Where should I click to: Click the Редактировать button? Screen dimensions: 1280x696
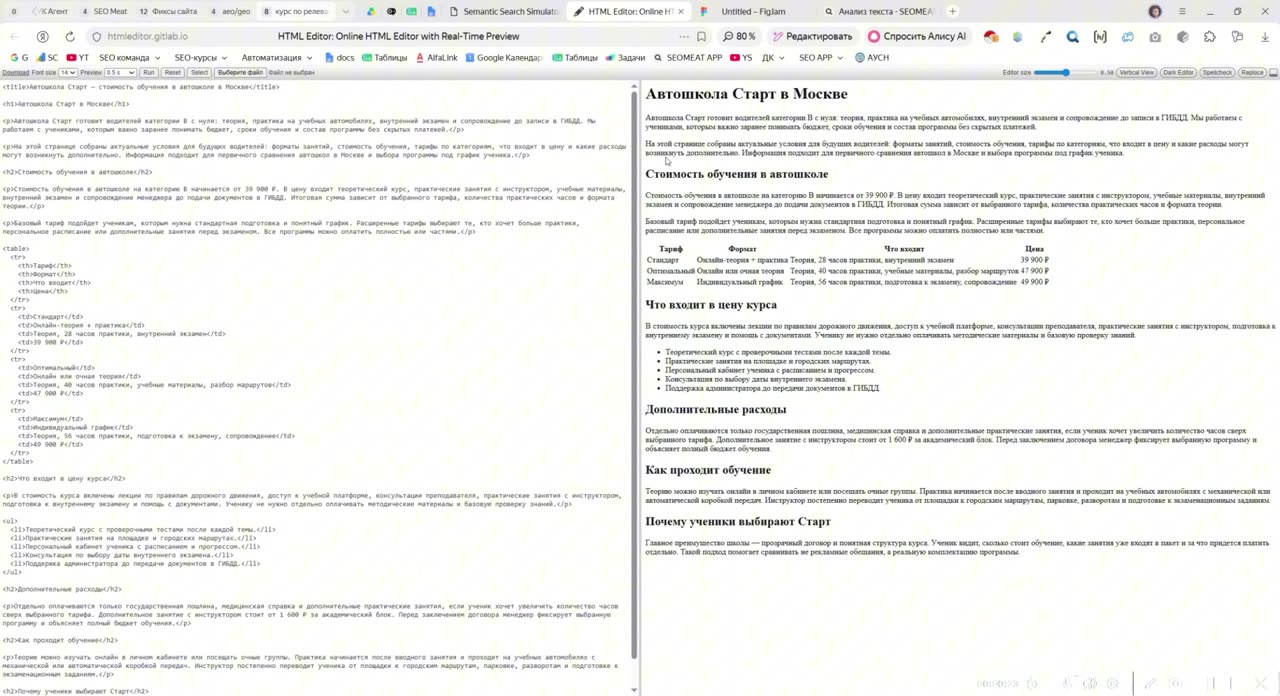[x=813, y=36]
